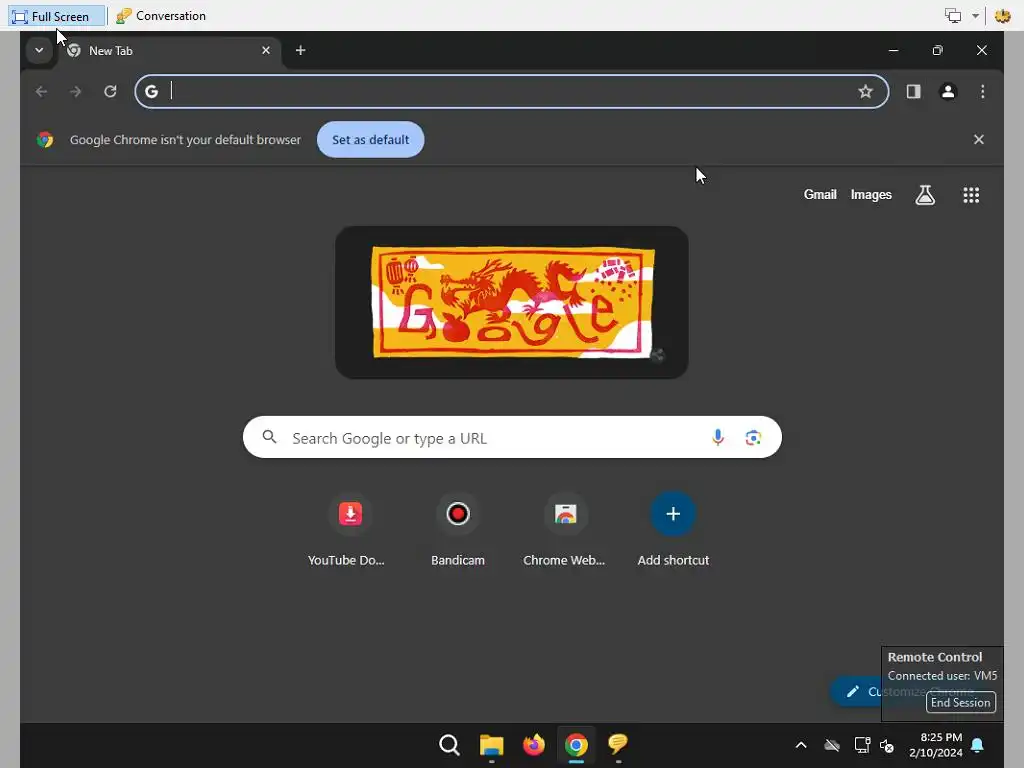Open the YouTube Do... shortcut
The image size is (1024, 768).
[x=350, y=530]
